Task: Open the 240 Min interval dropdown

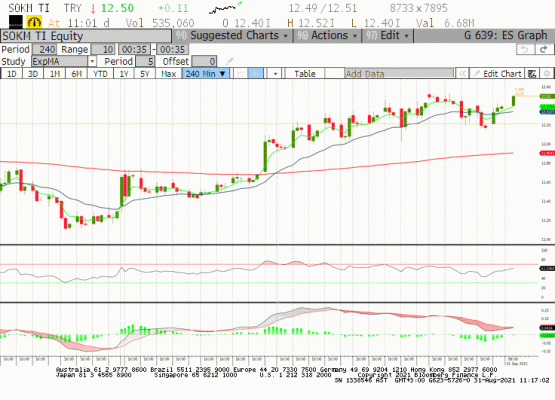Action: click(206, 74)
